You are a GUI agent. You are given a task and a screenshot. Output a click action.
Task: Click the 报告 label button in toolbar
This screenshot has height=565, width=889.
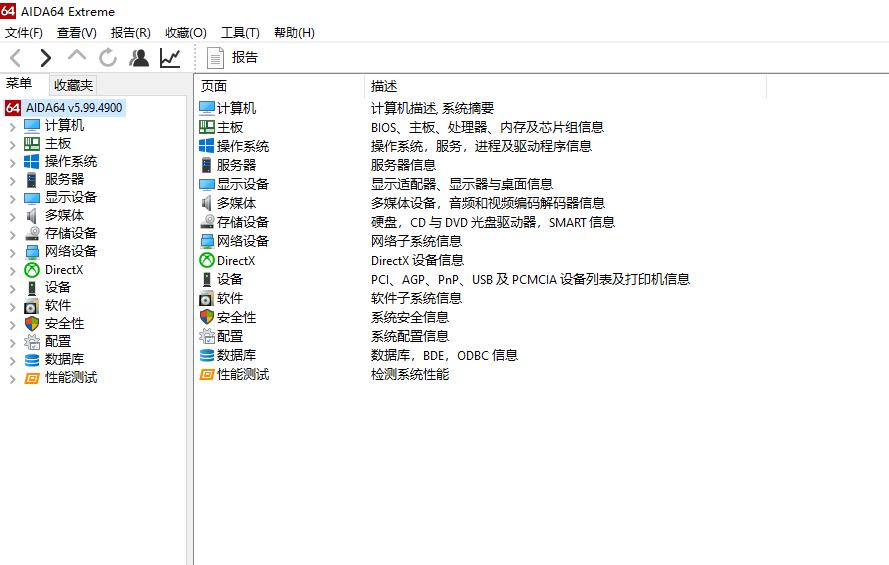pos(245,57)
